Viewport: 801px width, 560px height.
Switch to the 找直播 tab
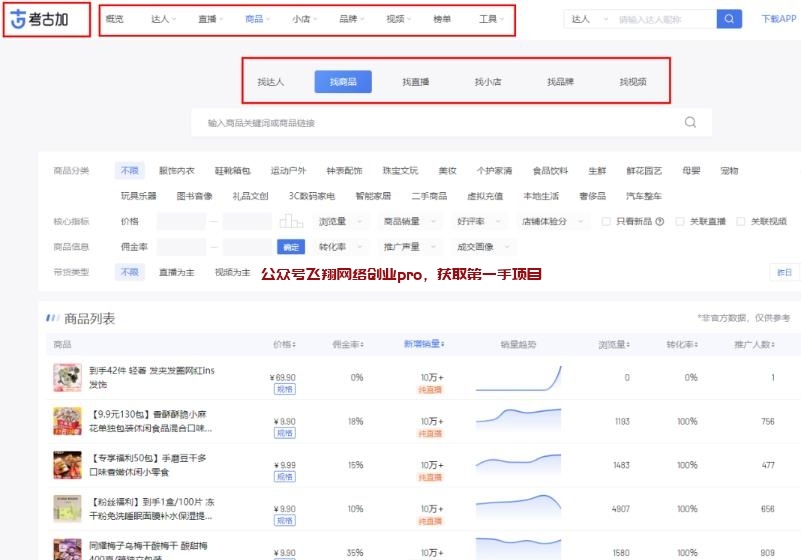415,82
